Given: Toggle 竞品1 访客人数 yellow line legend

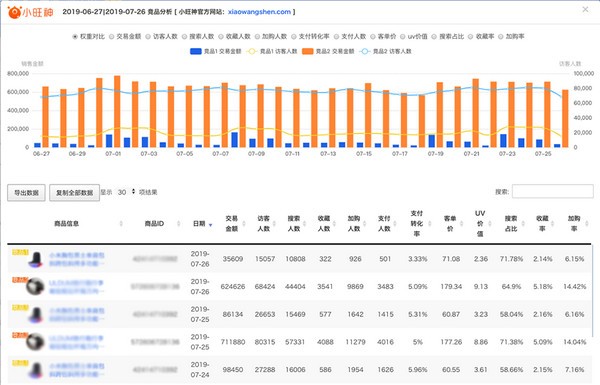Looking at the screenshot, I should (252, 51).
